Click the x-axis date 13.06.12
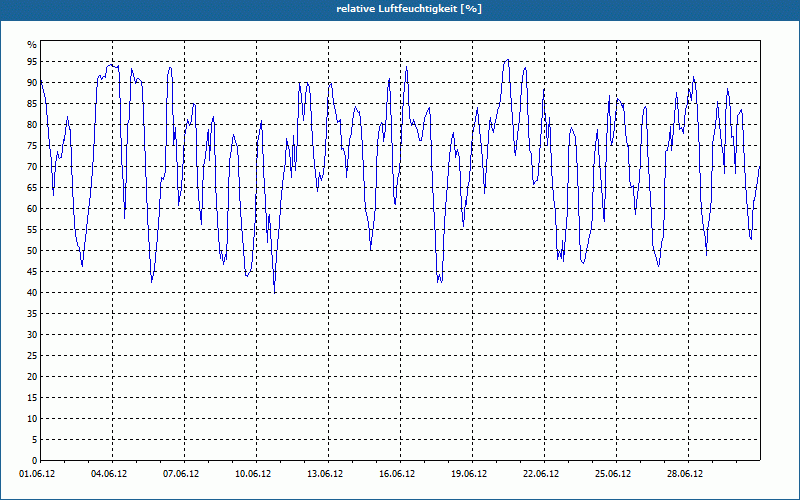Screen dimensions: 800x500 click(325, 474)
